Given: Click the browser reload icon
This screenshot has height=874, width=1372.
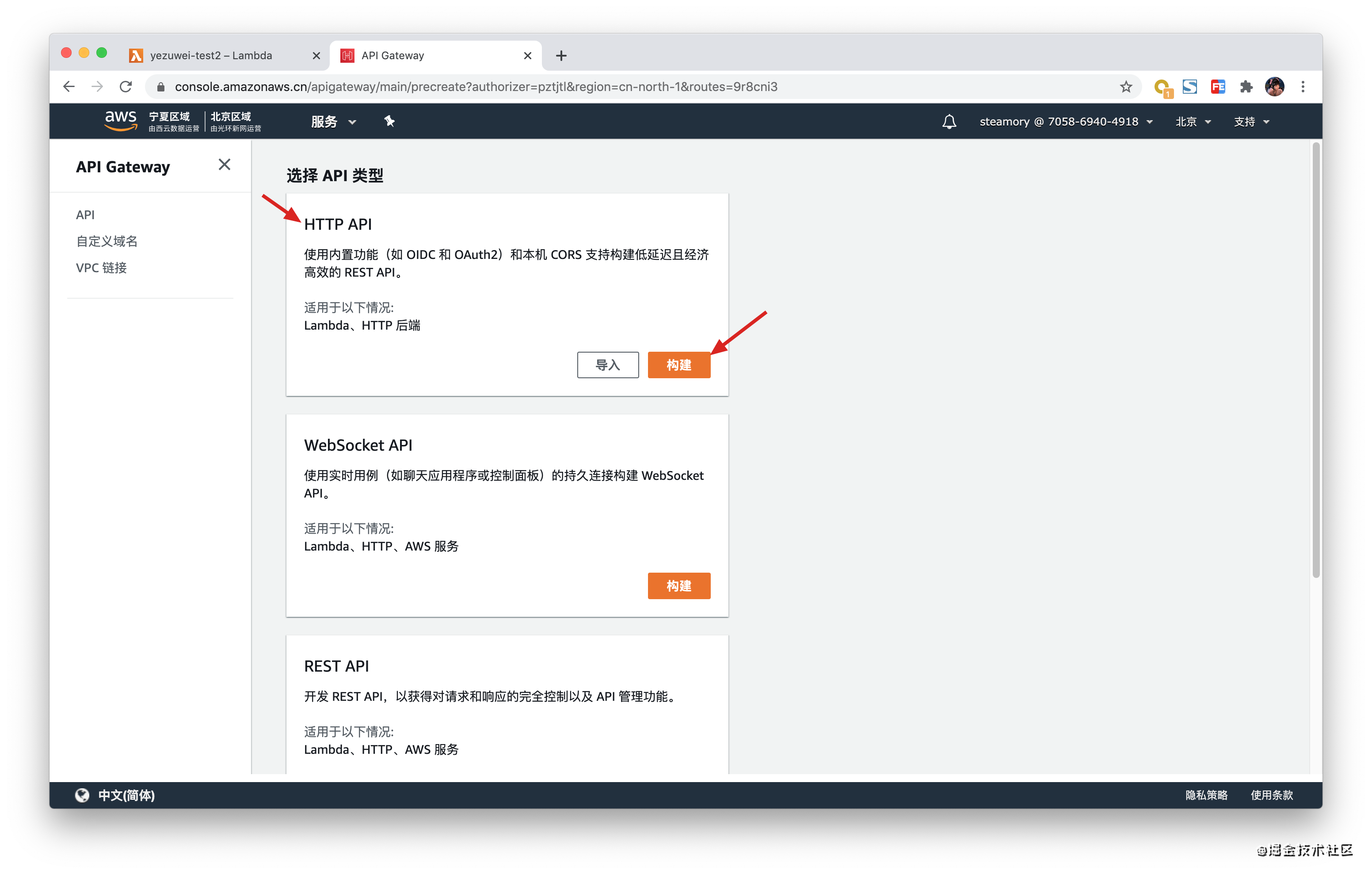Looking at the screenshot, I should tap(126, 87).
